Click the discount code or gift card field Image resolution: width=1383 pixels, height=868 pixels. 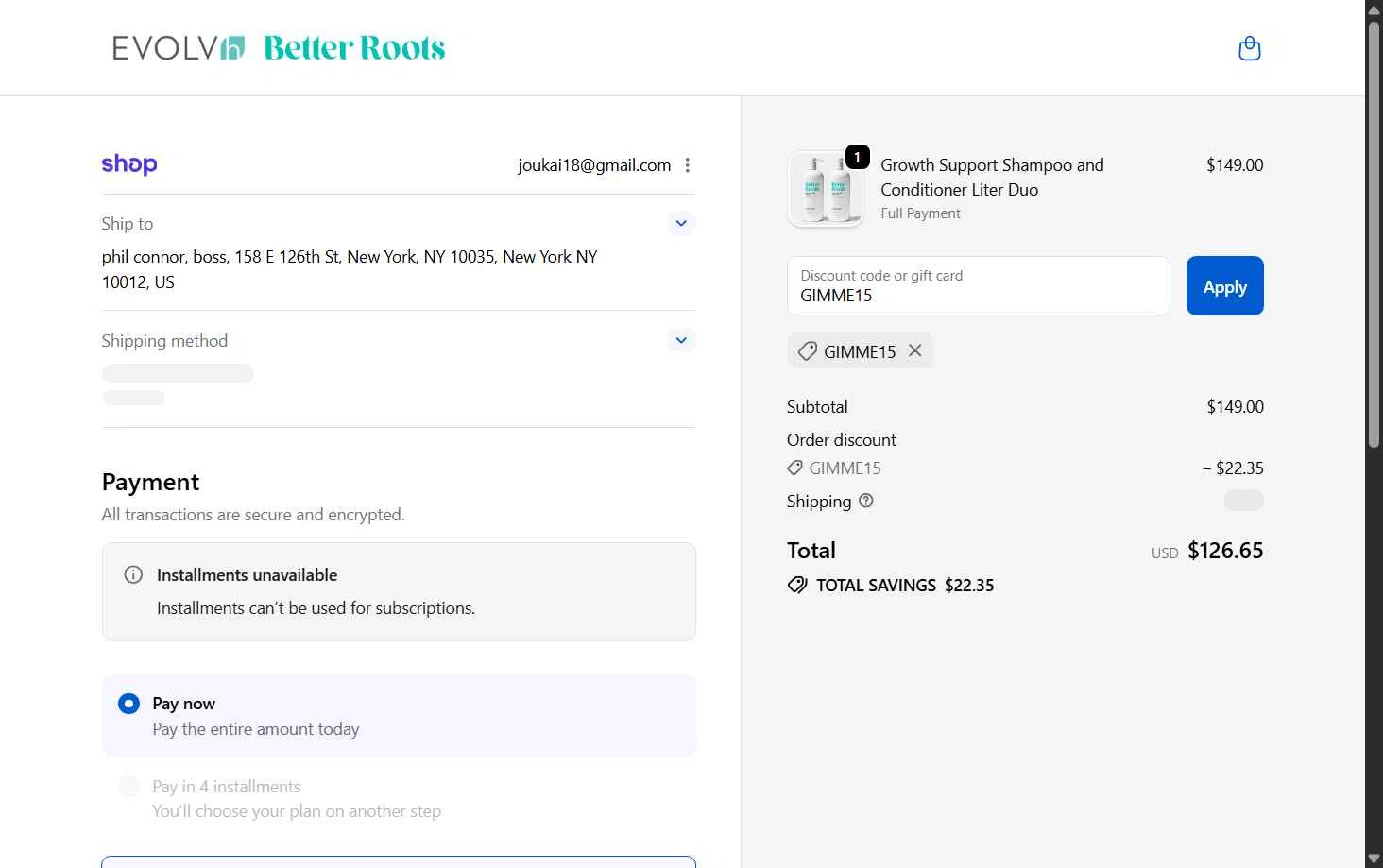pos(978,286)
